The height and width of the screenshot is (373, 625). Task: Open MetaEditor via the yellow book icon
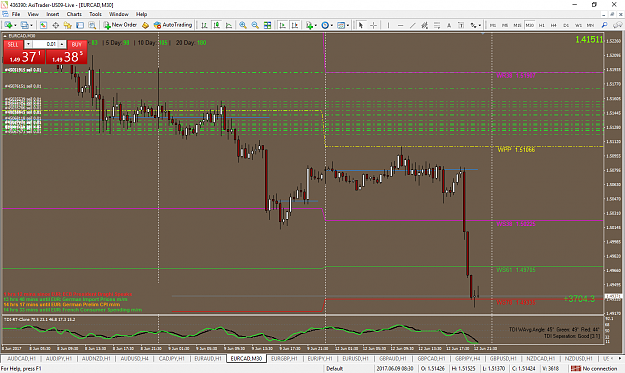click(x=145, y=25)
